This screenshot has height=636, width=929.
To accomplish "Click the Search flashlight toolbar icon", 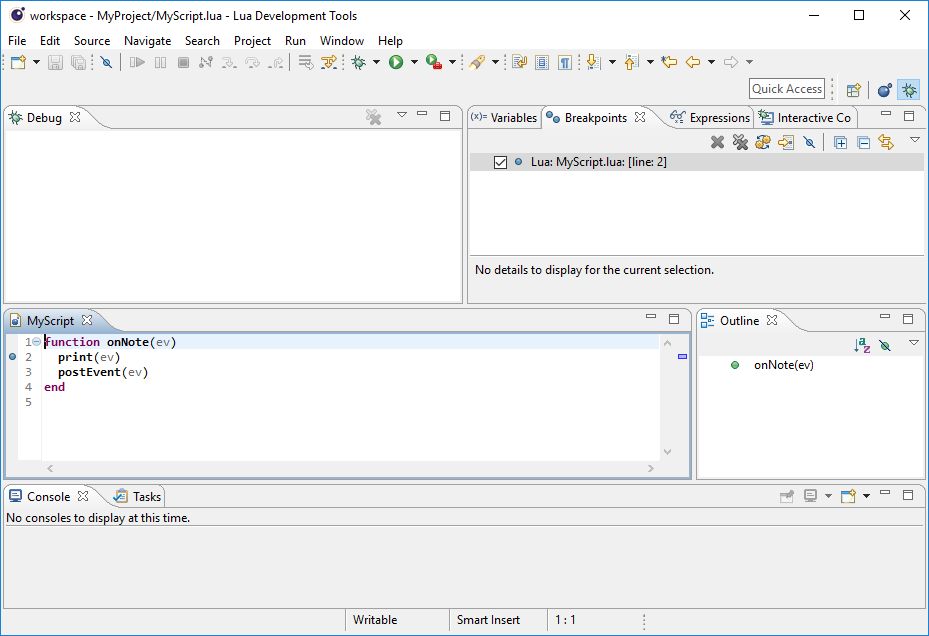I will [x=477, y=62].
